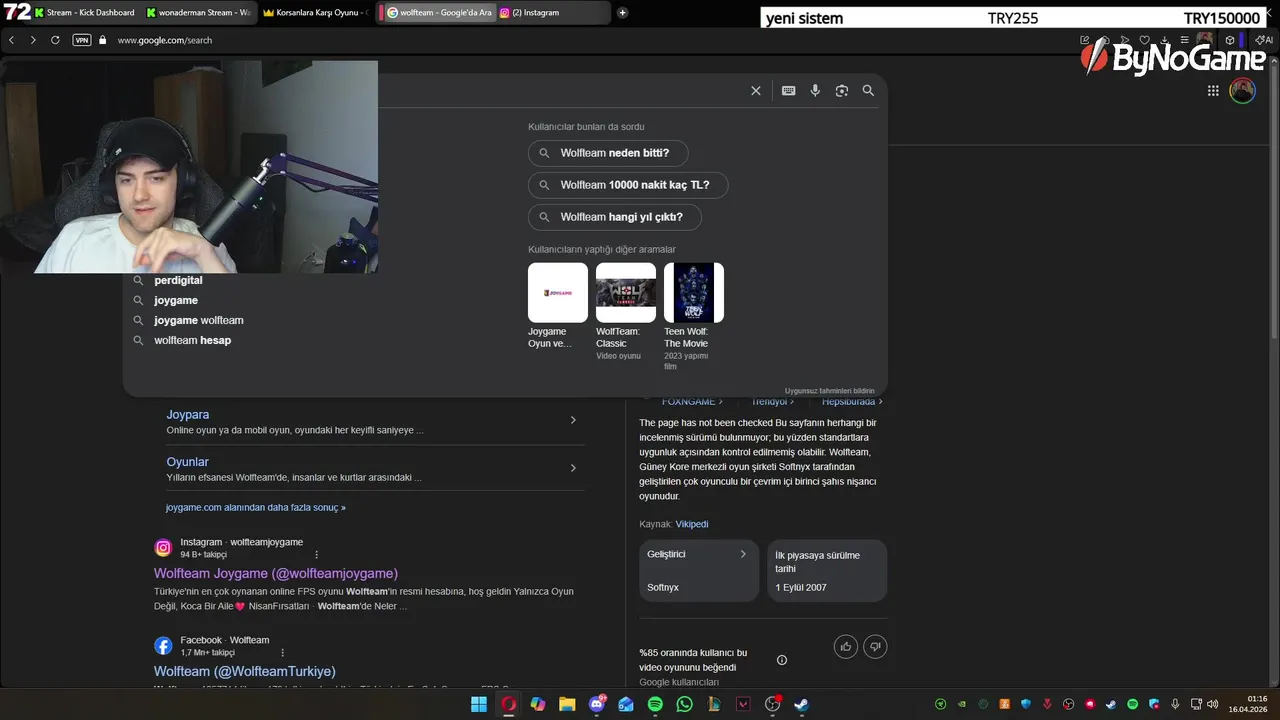The height and width of the screenshot is (720, 1280).
Task: Click the Facebook result favicon
Action: click(163, 646)
